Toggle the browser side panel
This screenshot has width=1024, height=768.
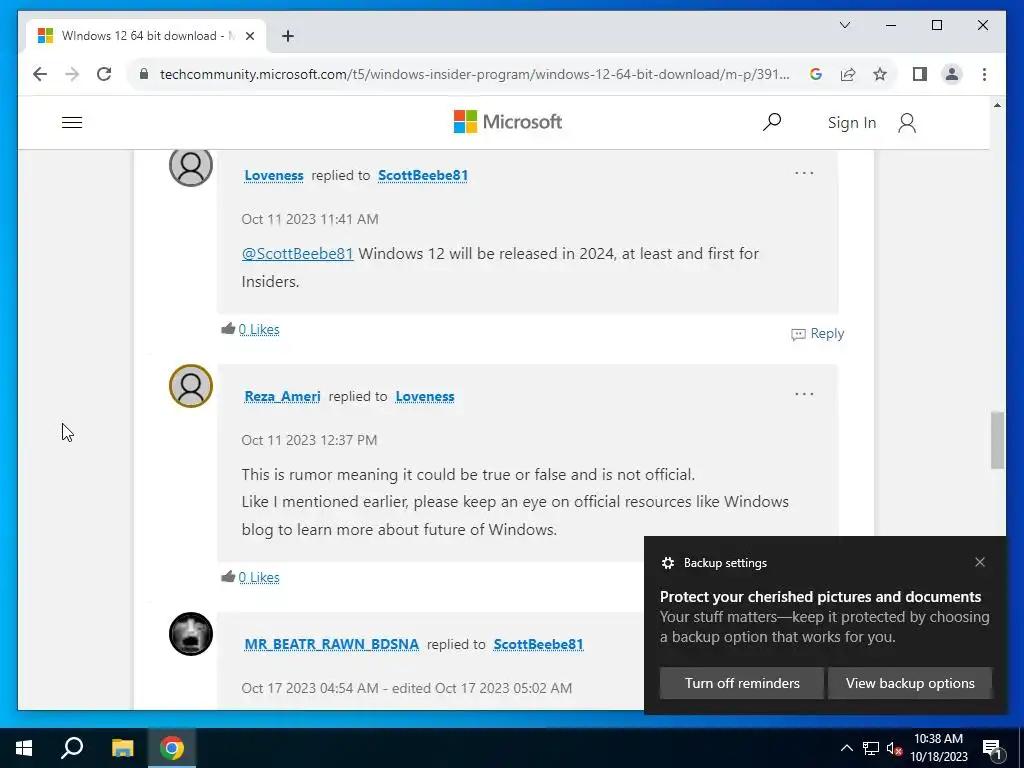pyautogui.click(x=920, y=74)
